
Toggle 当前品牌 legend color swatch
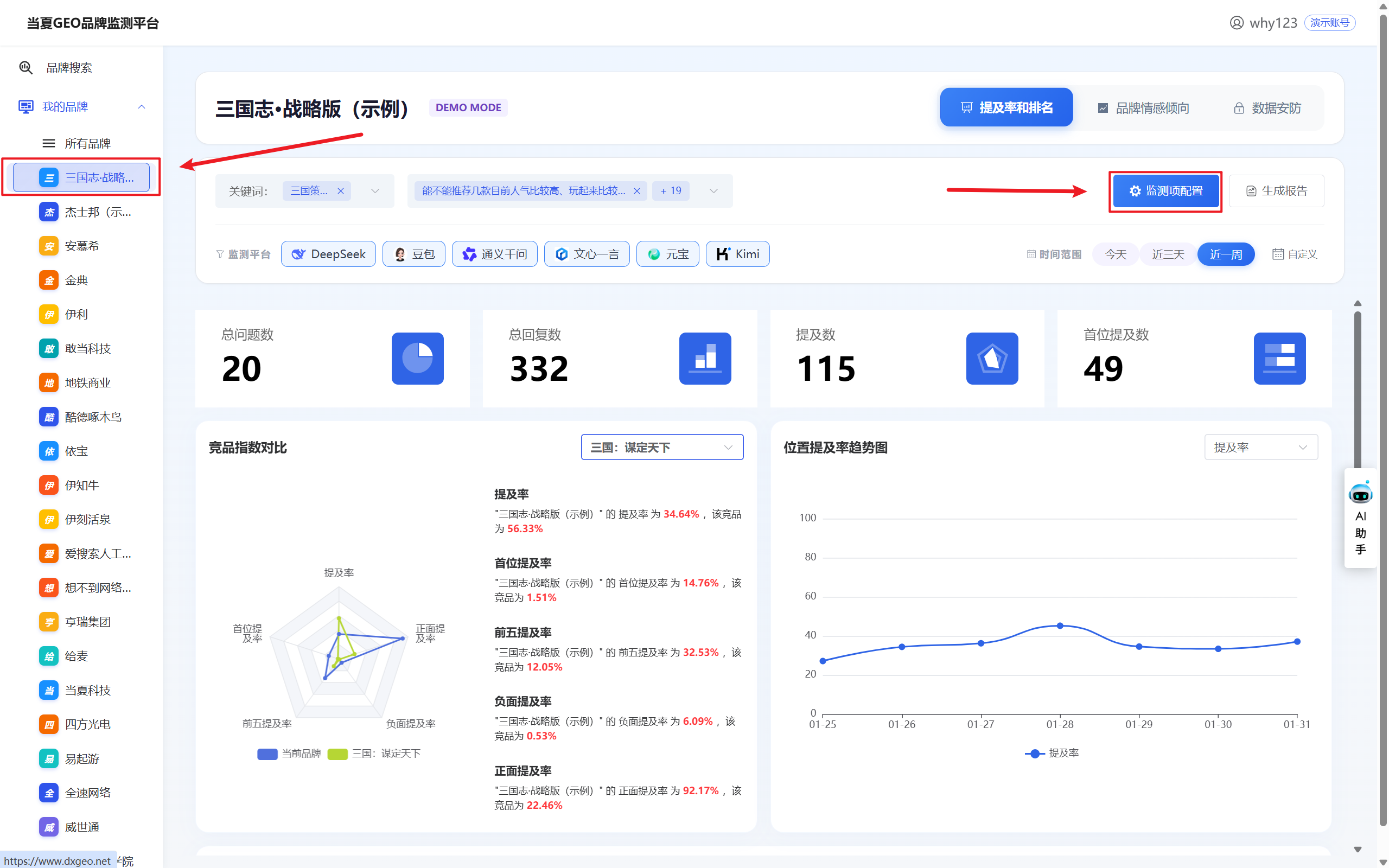pyautogui.click(x=267, y=754)
